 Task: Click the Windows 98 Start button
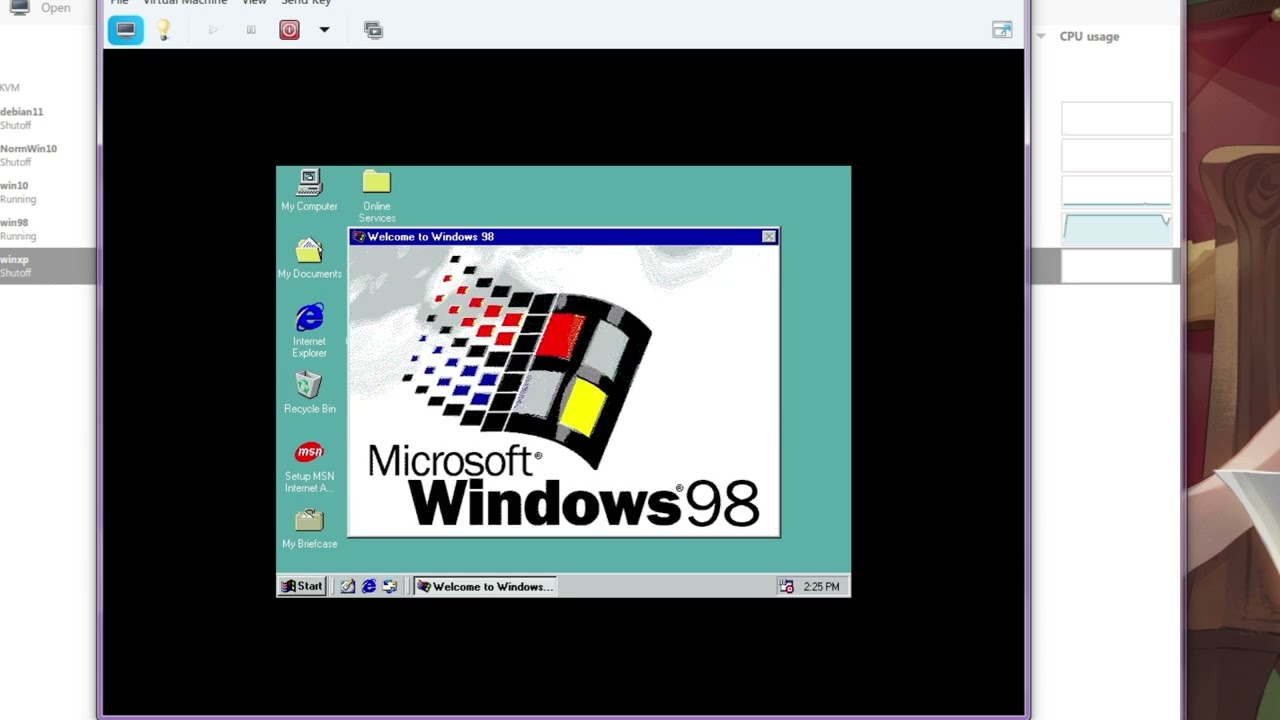pyautogui.click(x=302, y=587)
